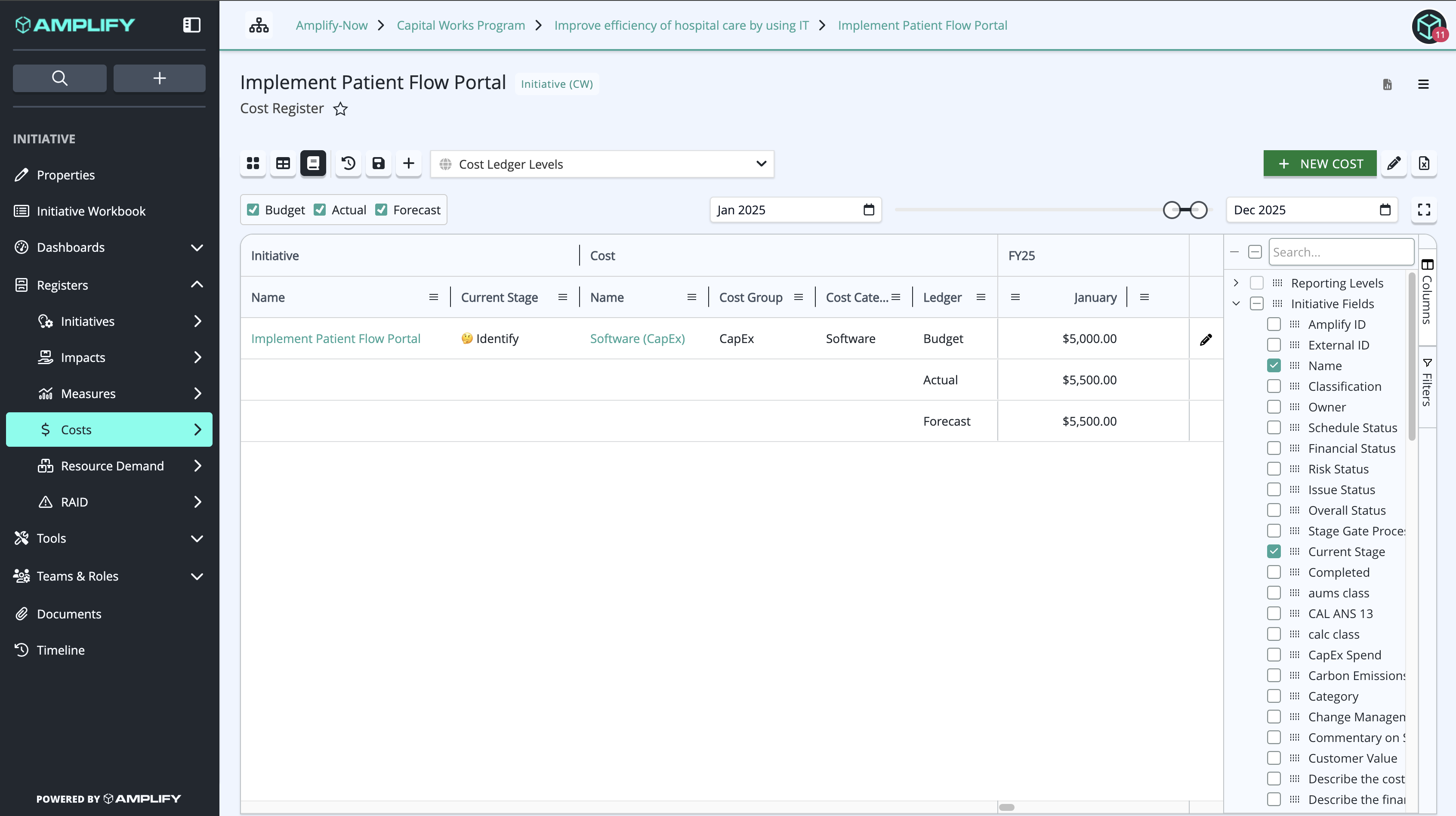Viewport: 1456px width, 816px height.
Task: Collapse Initiative Fields column group
Action: click(1236, 304)
